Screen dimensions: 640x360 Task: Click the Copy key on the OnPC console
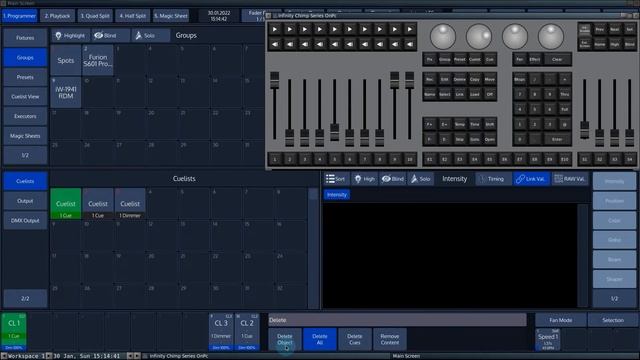point(475,80)
